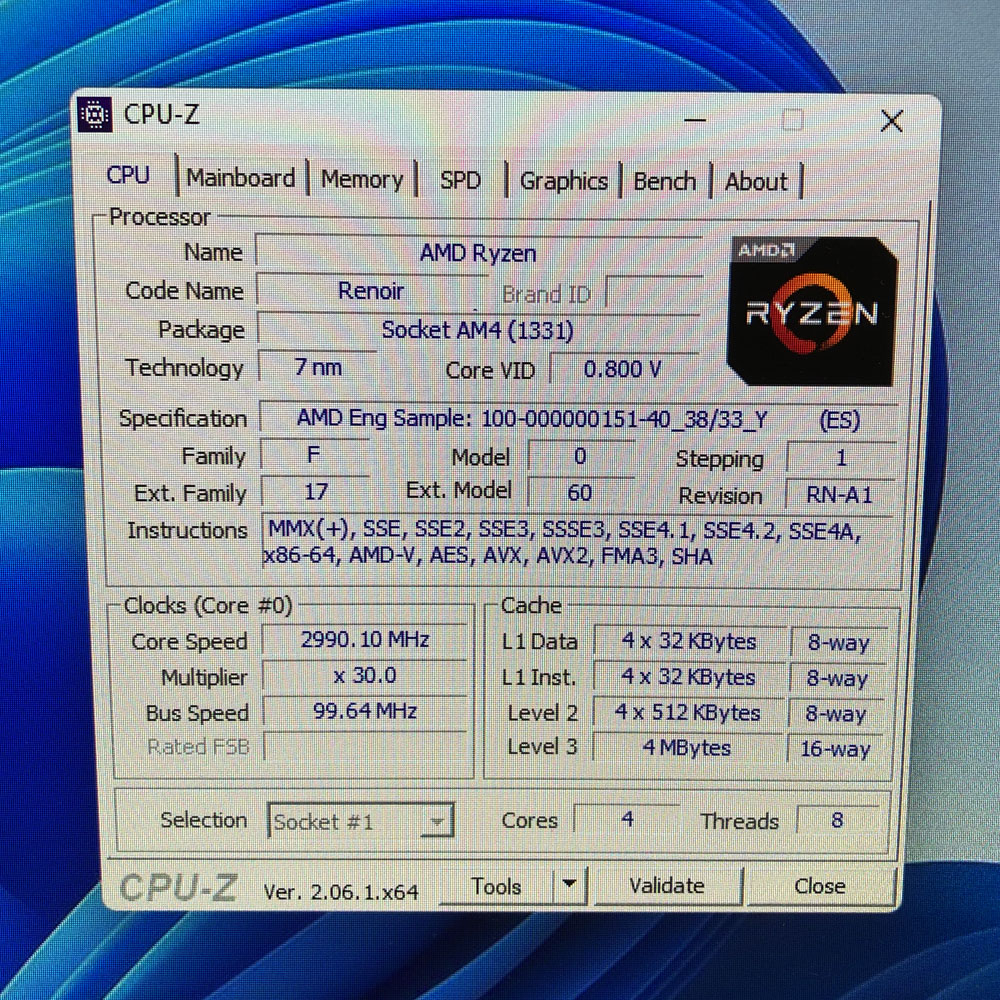Expand the Tools dropdown arrow
The height and width of the screenshot is (1000, 1000).
(x=570, y=885)
